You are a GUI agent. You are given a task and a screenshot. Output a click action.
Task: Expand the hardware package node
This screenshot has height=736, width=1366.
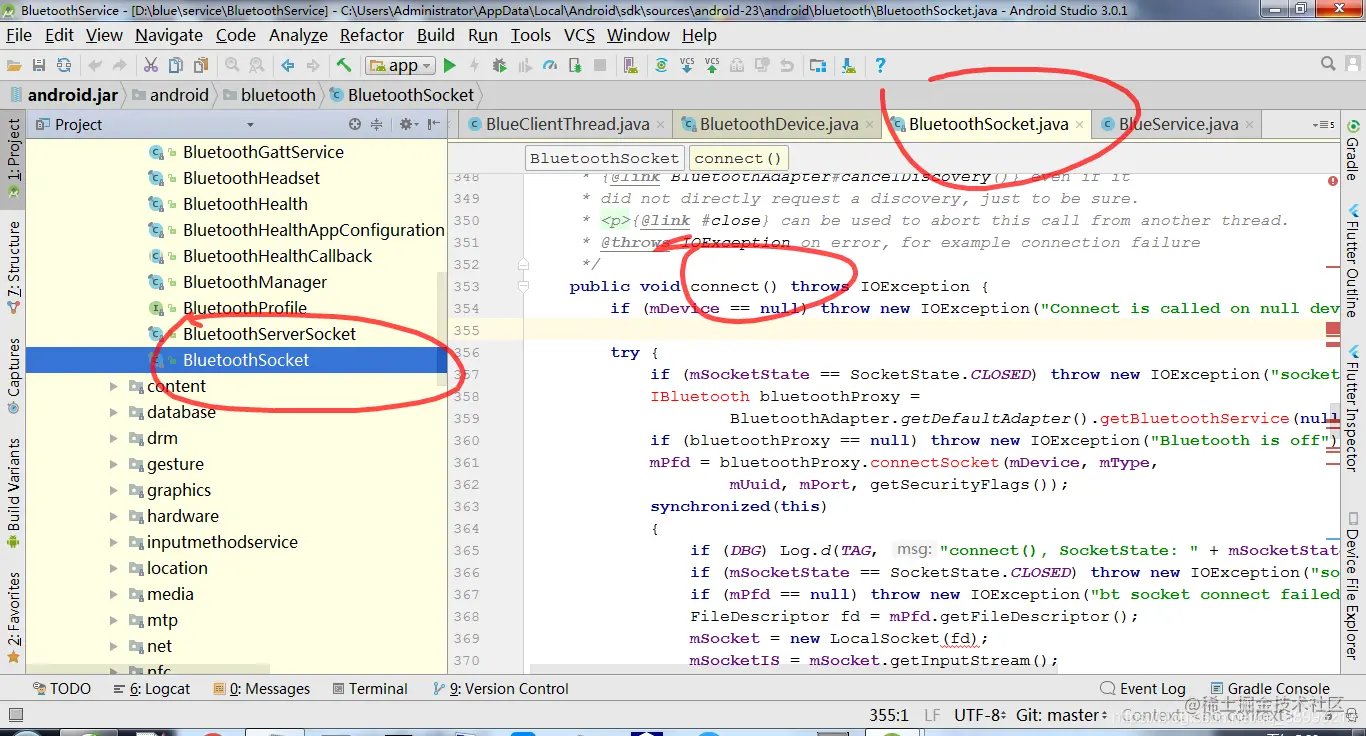tap(113, 516)
